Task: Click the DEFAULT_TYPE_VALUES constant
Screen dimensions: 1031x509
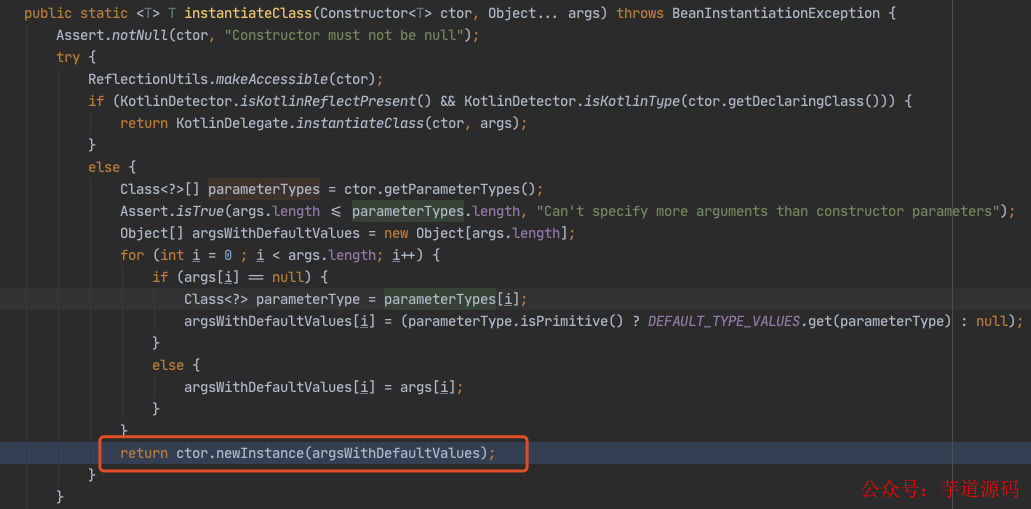Action: pyautogui.click(x=724, y=322)
